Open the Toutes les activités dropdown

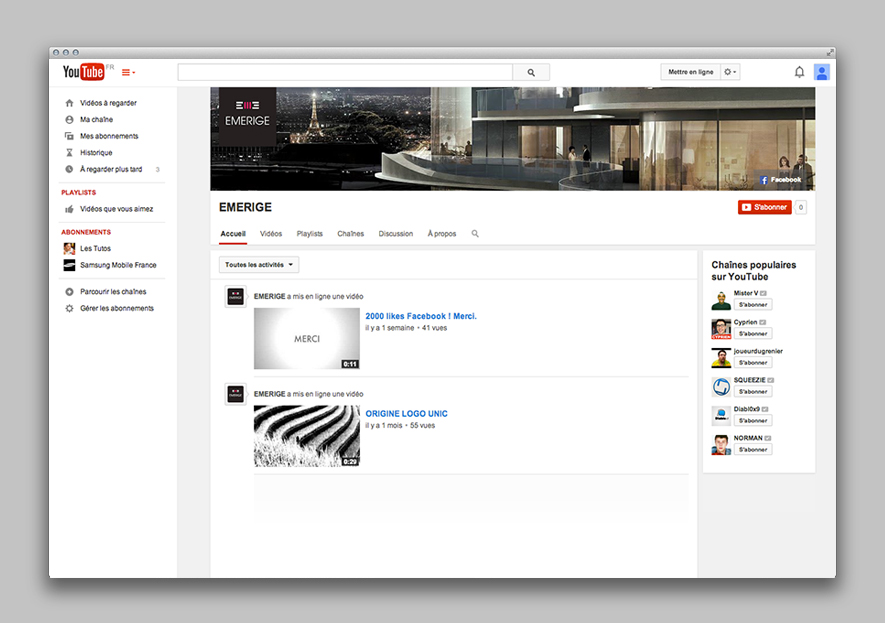(259, 265)
